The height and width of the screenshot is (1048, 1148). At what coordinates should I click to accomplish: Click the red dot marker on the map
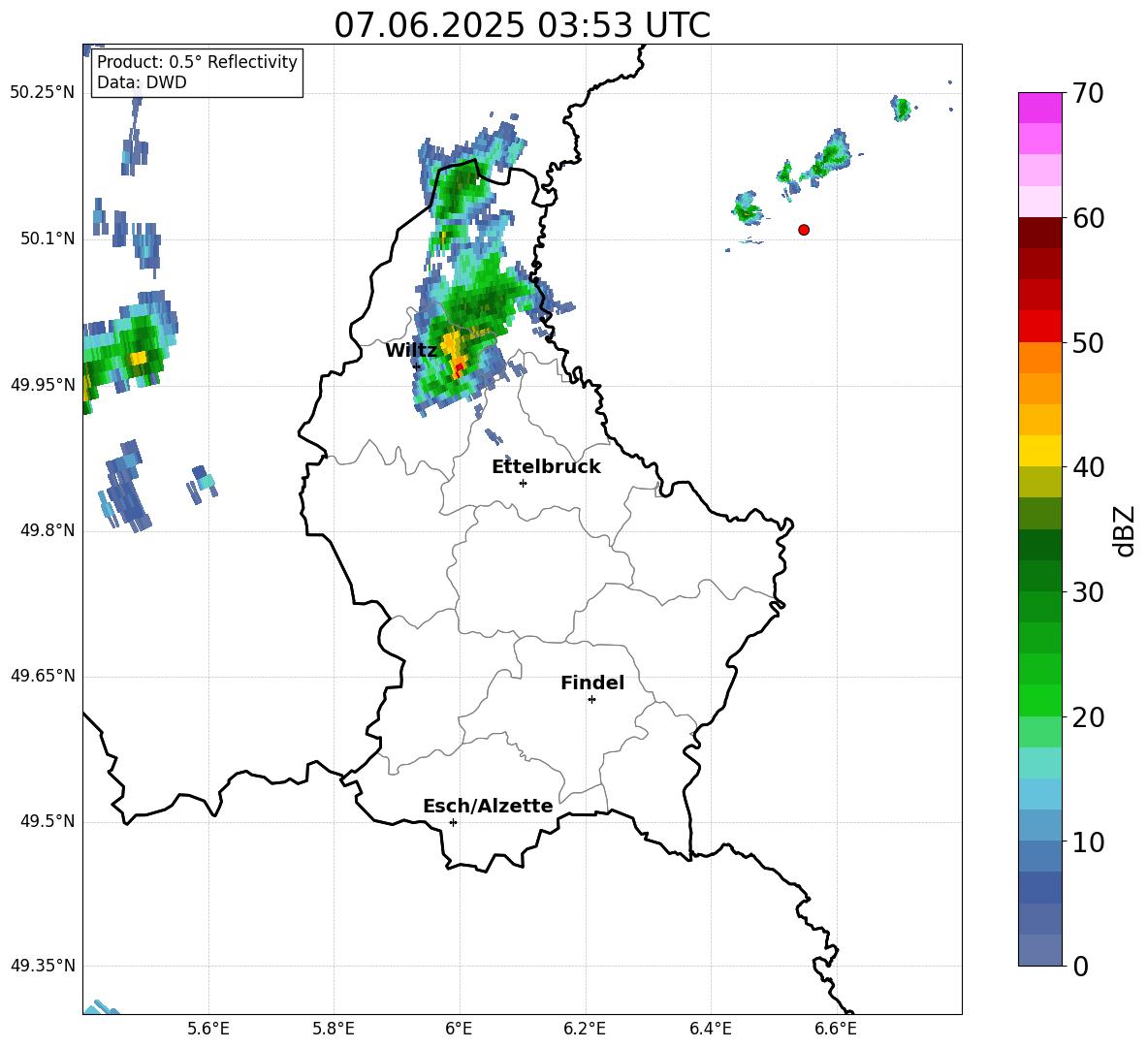[x=803, y=230]
